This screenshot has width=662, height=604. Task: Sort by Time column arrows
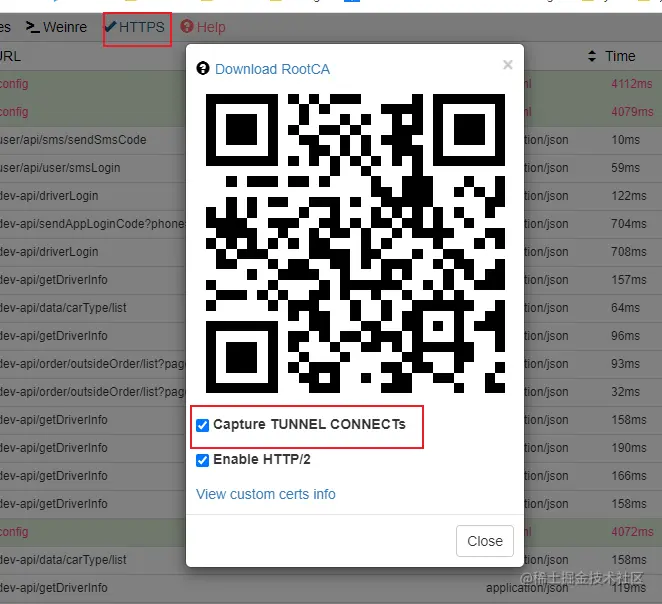pyautogui.click(x=592, y=56)
